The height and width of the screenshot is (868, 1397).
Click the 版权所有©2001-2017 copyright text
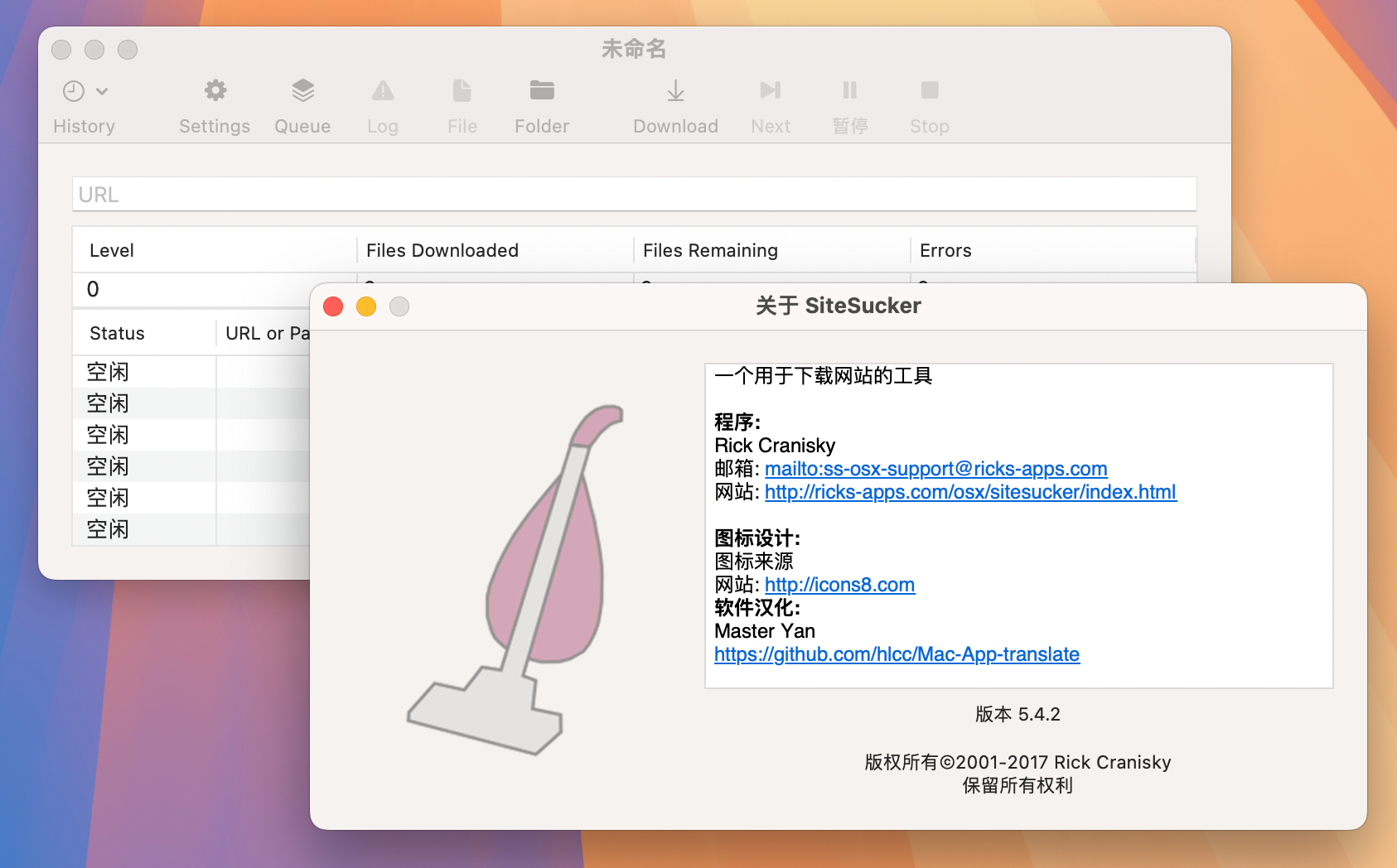(1018, 762)
